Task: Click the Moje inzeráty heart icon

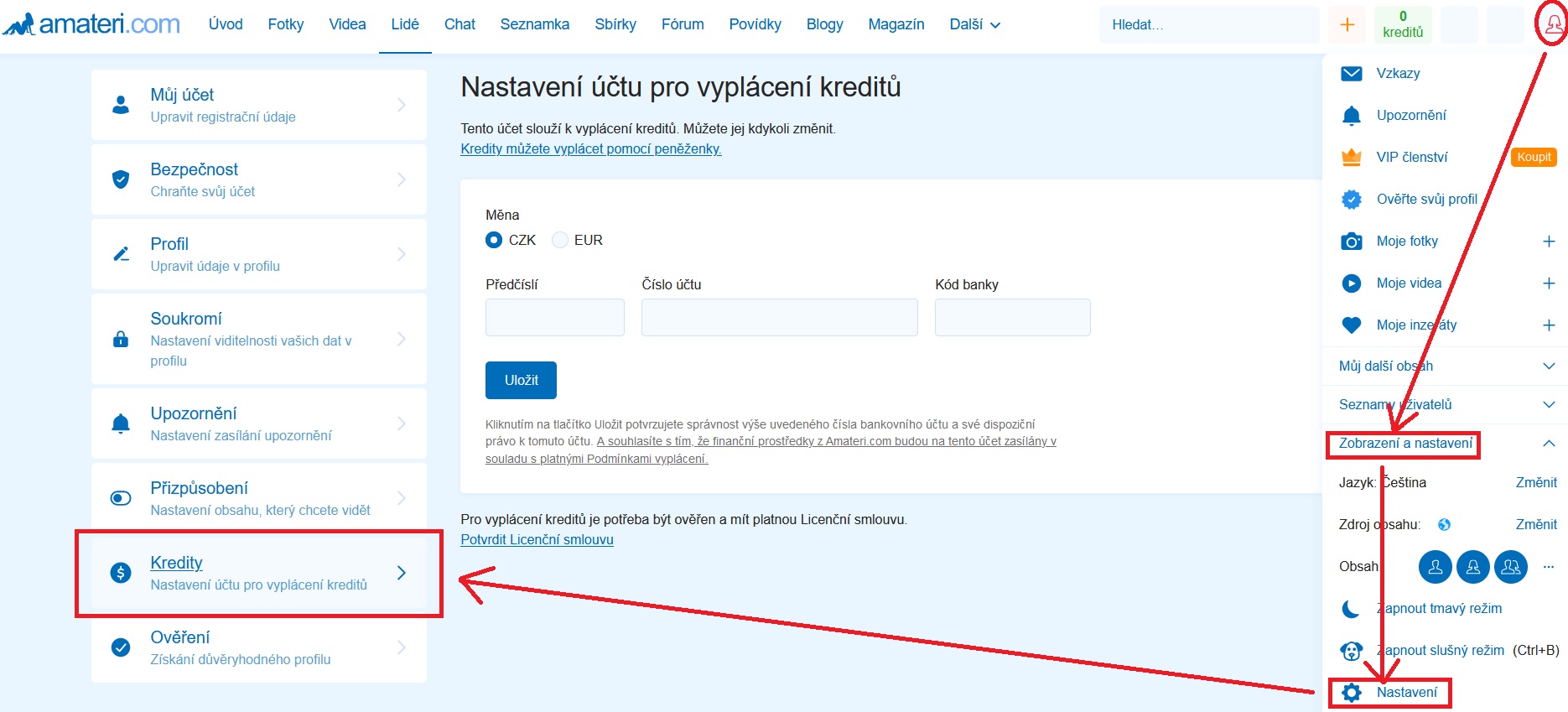Action: [1352, 325]
